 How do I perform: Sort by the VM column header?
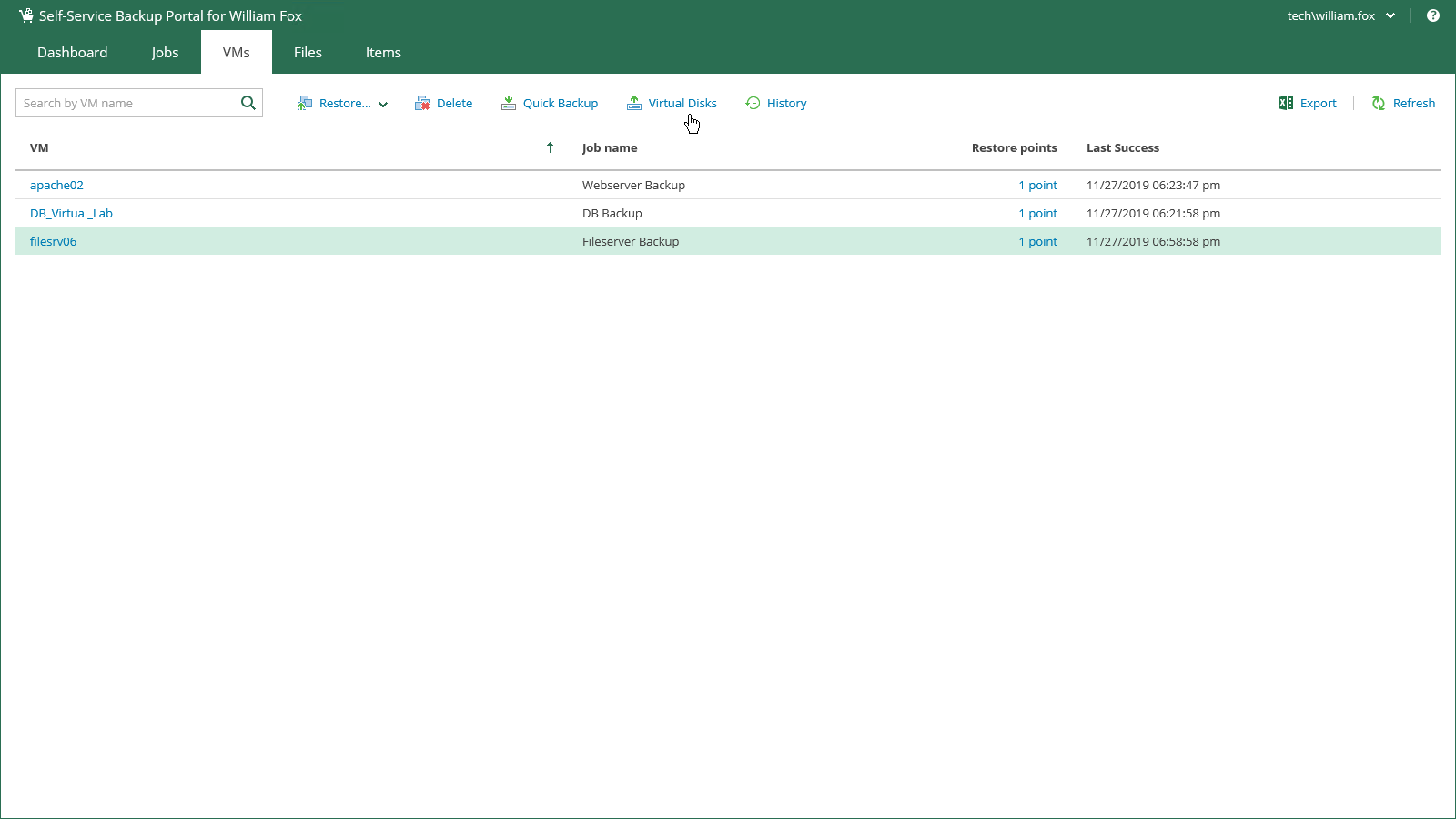(x=39, y=147)
